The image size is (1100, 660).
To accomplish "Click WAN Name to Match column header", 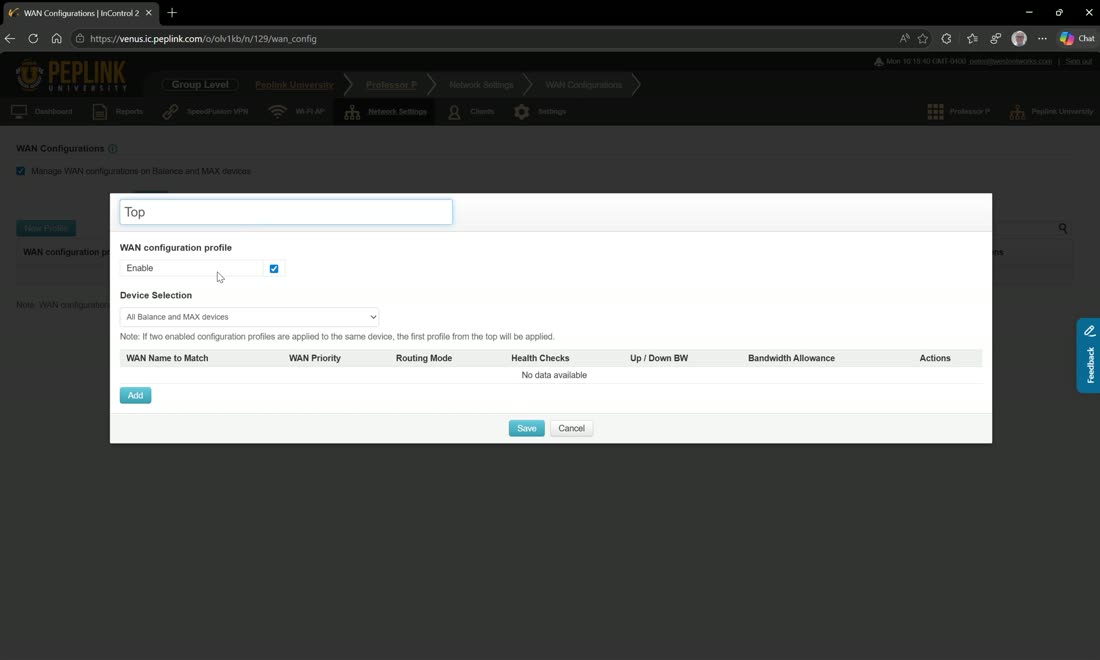I will [167, 358].
